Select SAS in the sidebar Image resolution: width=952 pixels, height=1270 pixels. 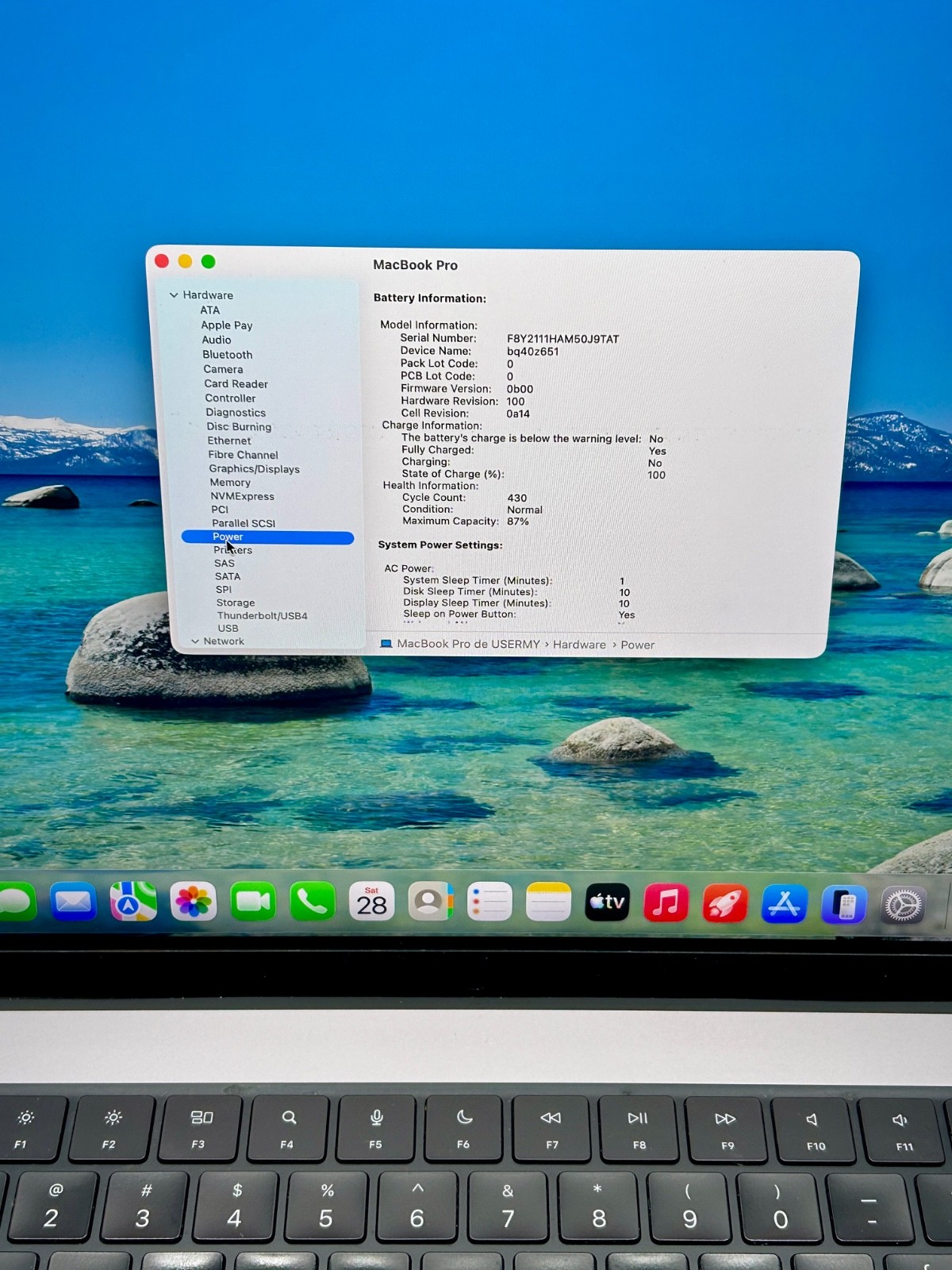click(x=225, y=564)
